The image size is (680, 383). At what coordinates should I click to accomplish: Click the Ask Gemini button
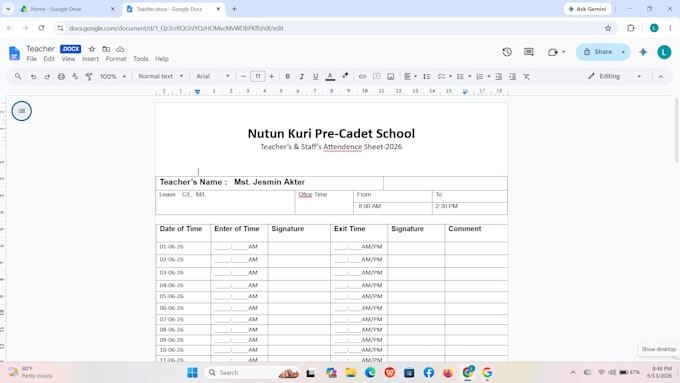(588, 9)
